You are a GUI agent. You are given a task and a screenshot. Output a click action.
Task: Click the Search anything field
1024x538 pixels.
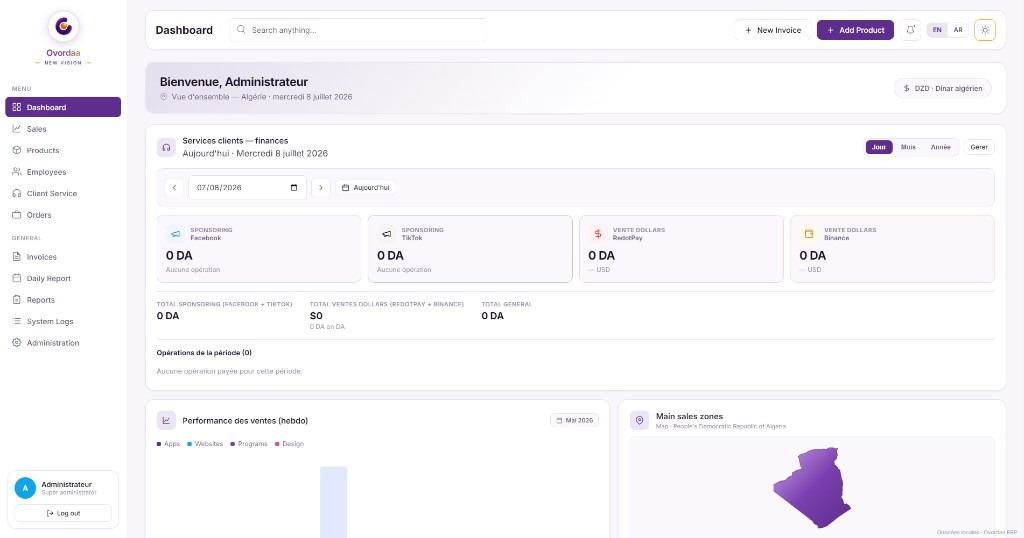point(358,30)
